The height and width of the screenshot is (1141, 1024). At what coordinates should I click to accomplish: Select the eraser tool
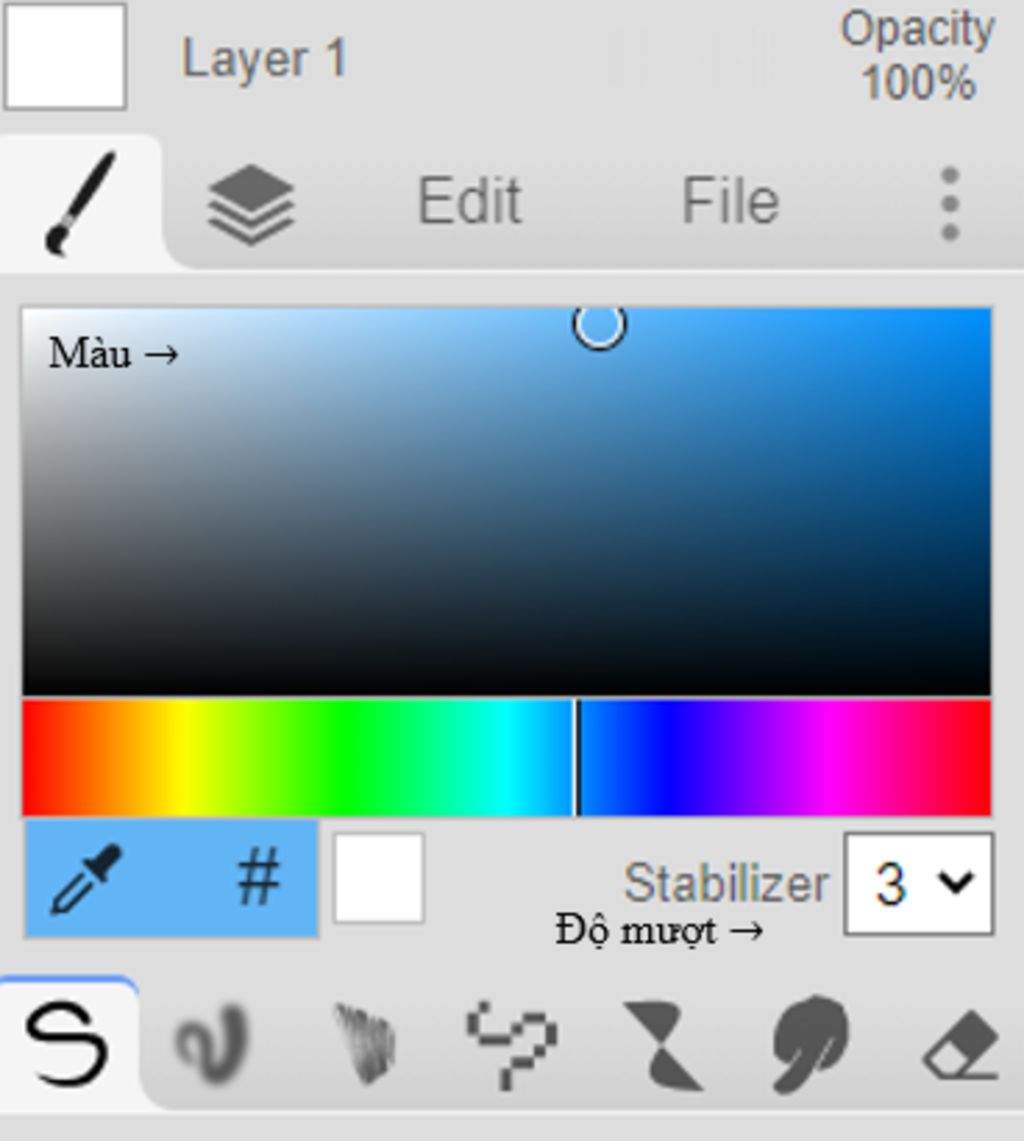tap(961, 1044)
